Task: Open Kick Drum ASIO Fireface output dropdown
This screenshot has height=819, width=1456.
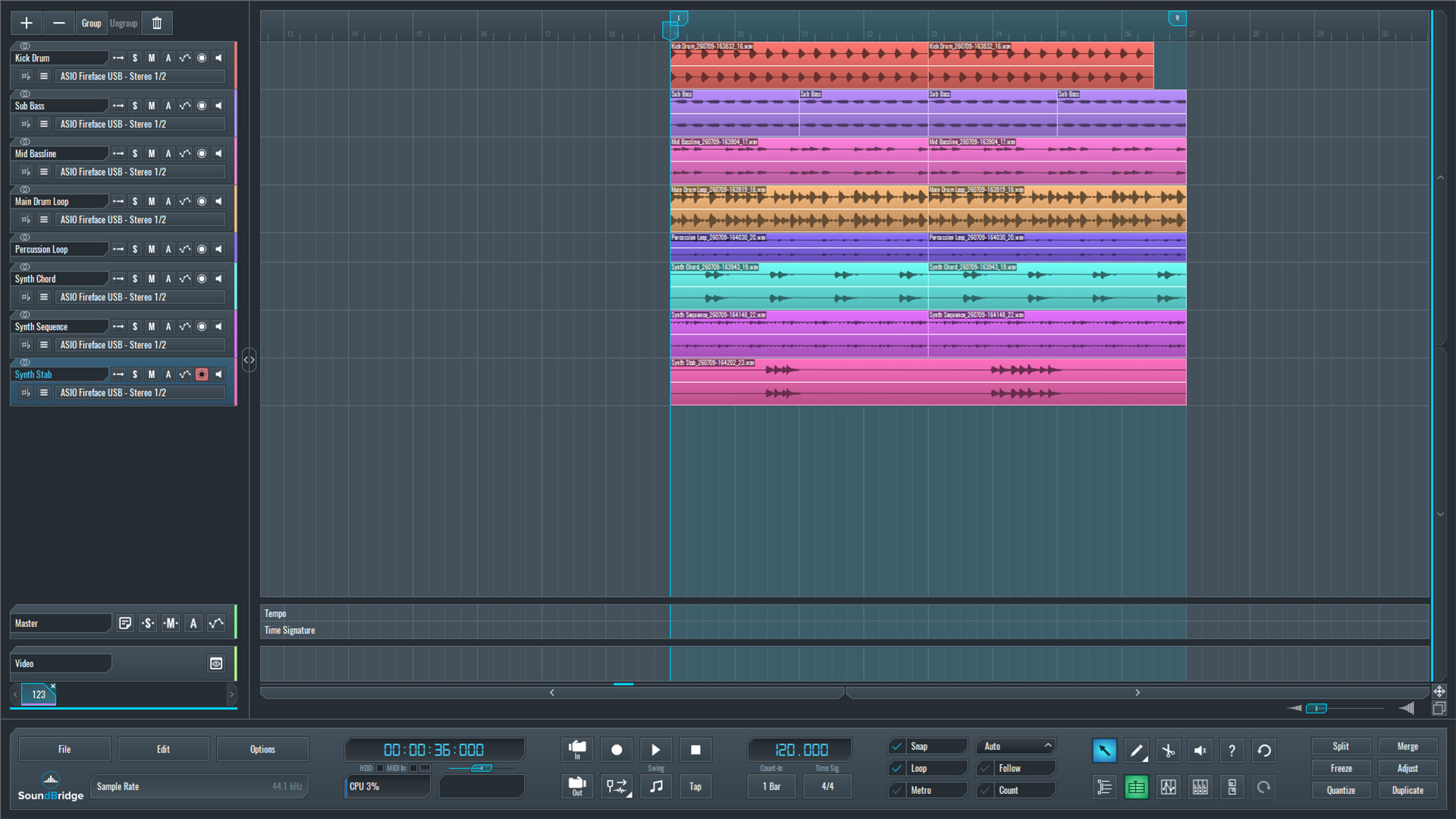Action: pos(140,76)
